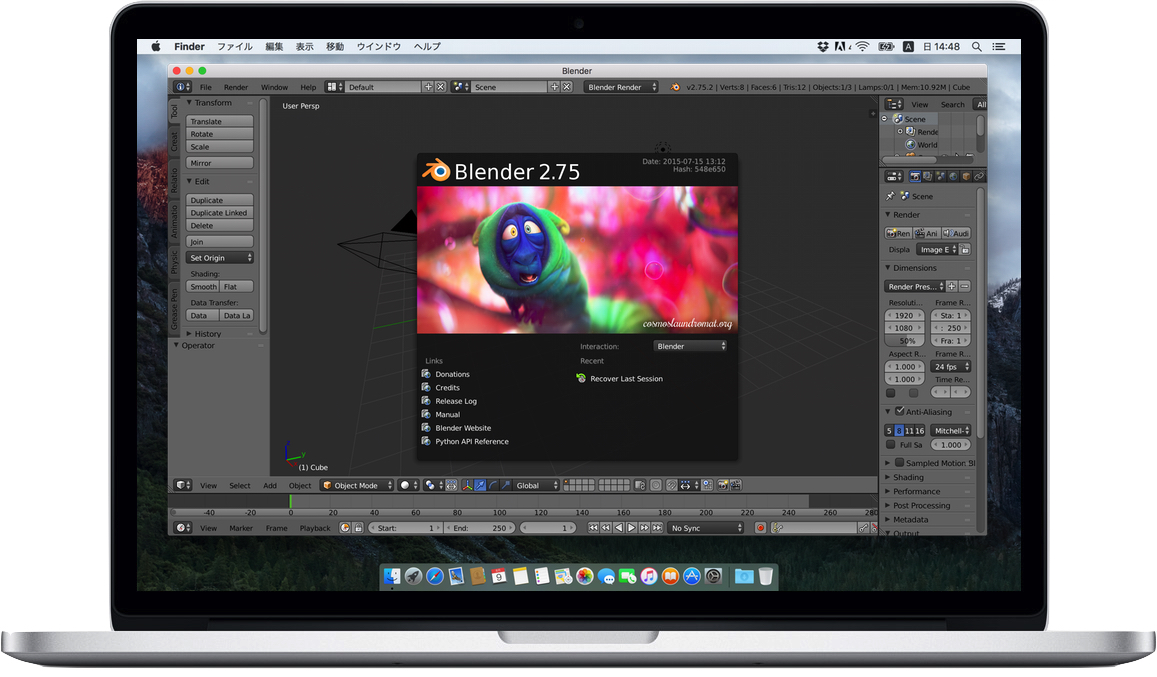Viewport: 1157px width, 677px height.
Task: Open the Set Origin dropdown
Action: pos(220,258)
